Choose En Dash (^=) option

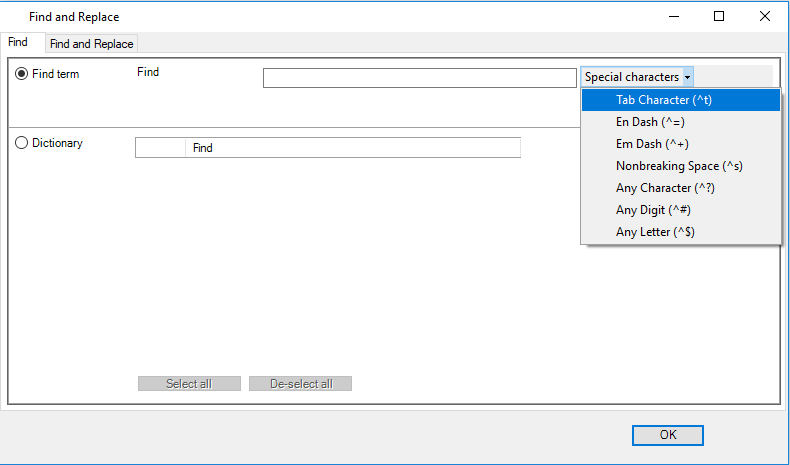click(x=681, y=122)
